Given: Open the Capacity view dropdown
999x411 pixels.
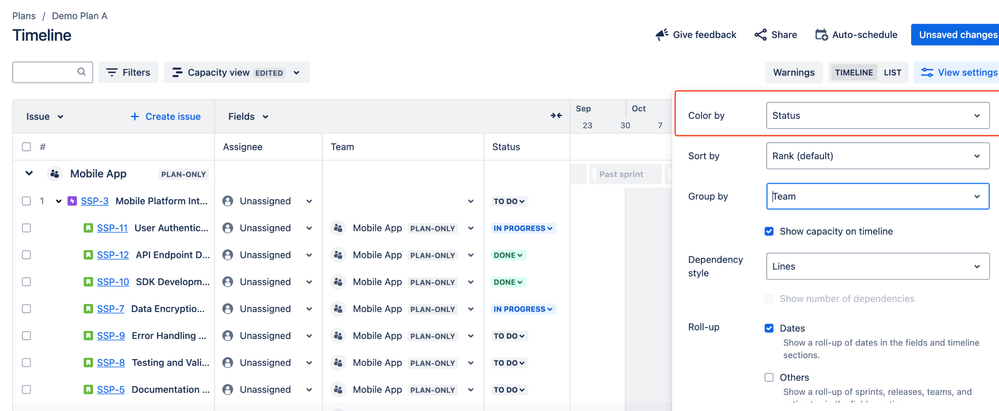Looking at the screenshot, I should [236, 73].
